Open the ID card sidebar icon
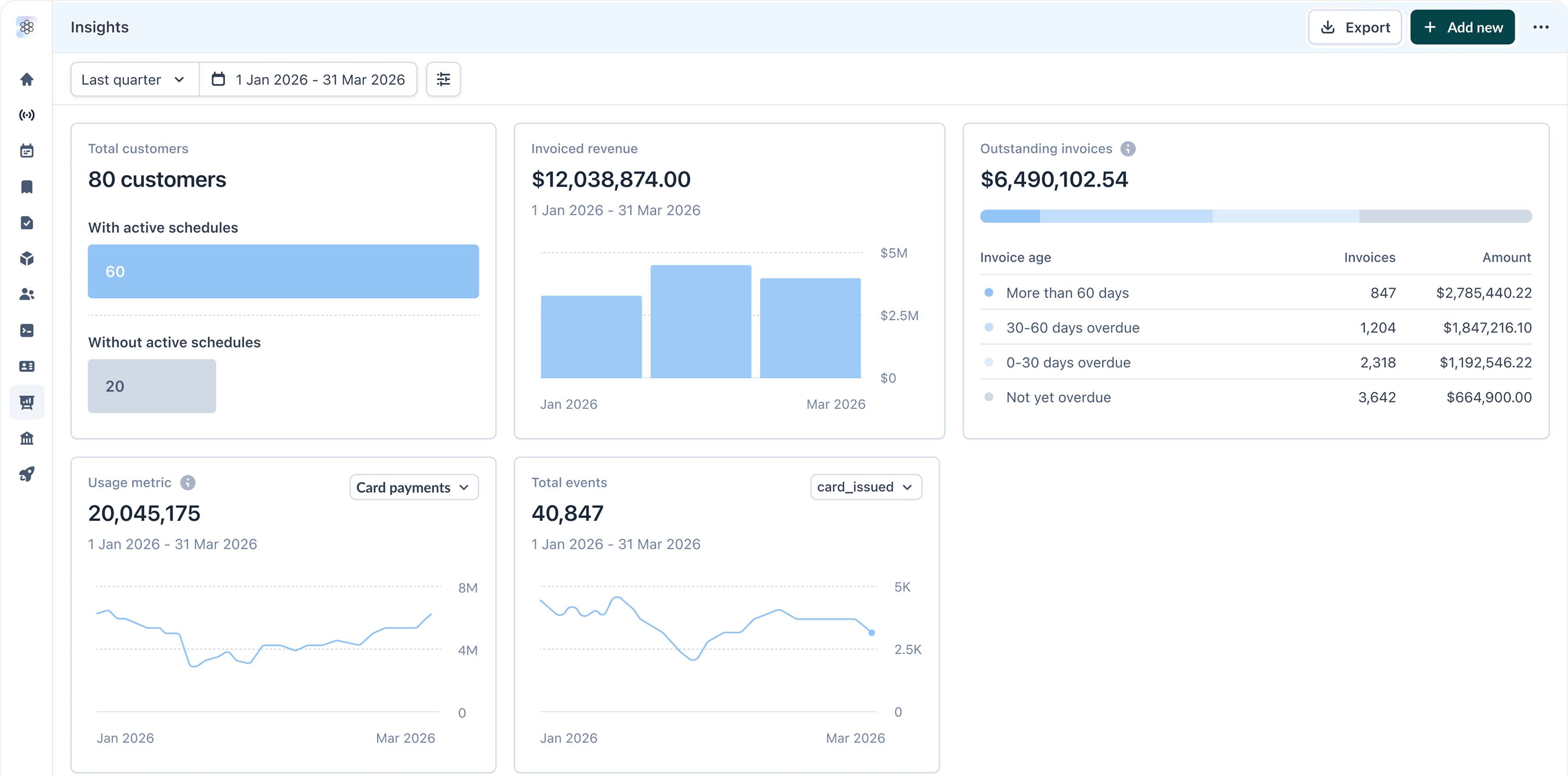Viewport: 1568px width, 776px height. (x=27, y=367)
